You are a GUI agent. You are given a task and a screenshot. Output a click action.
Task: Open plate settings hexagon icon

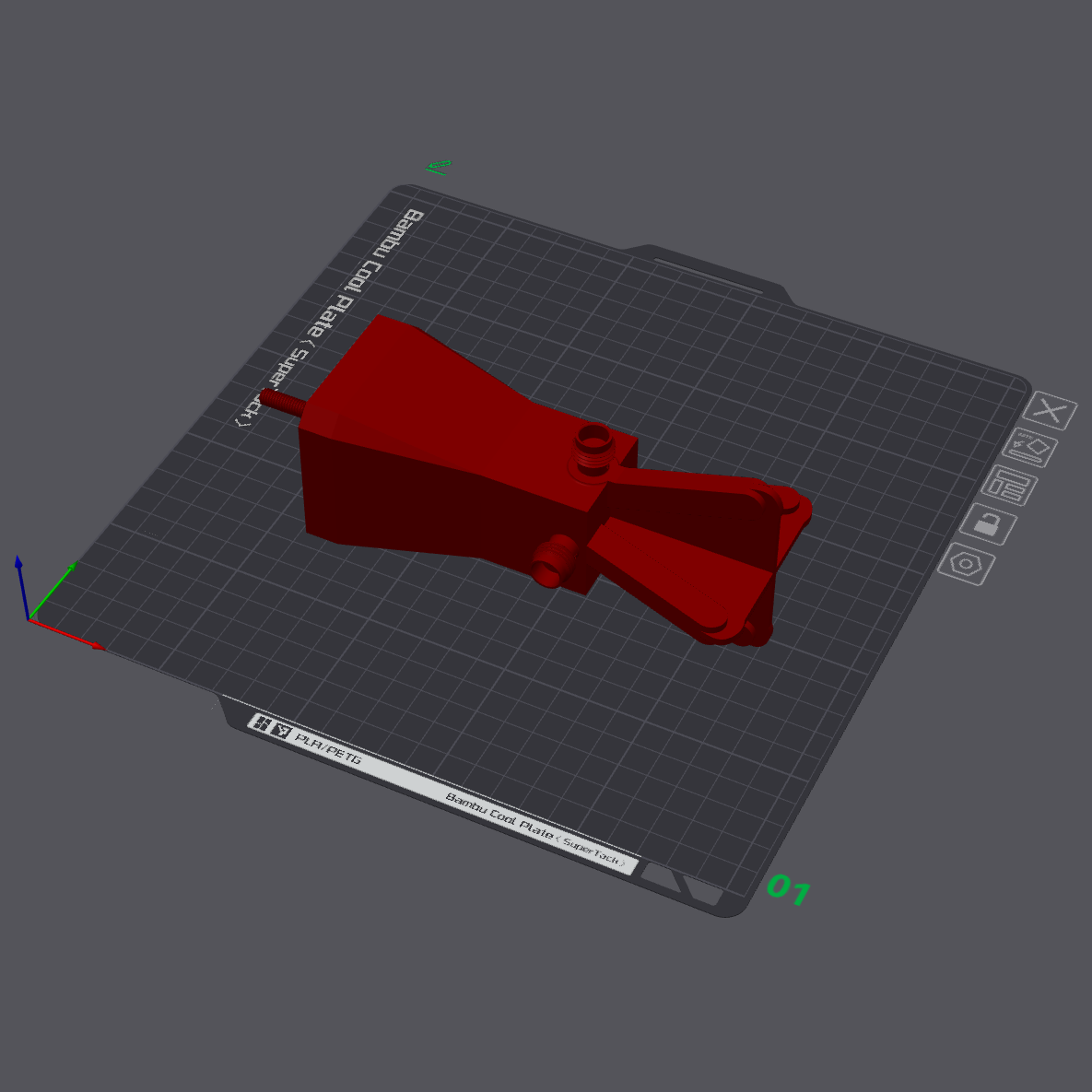(966, 563)
